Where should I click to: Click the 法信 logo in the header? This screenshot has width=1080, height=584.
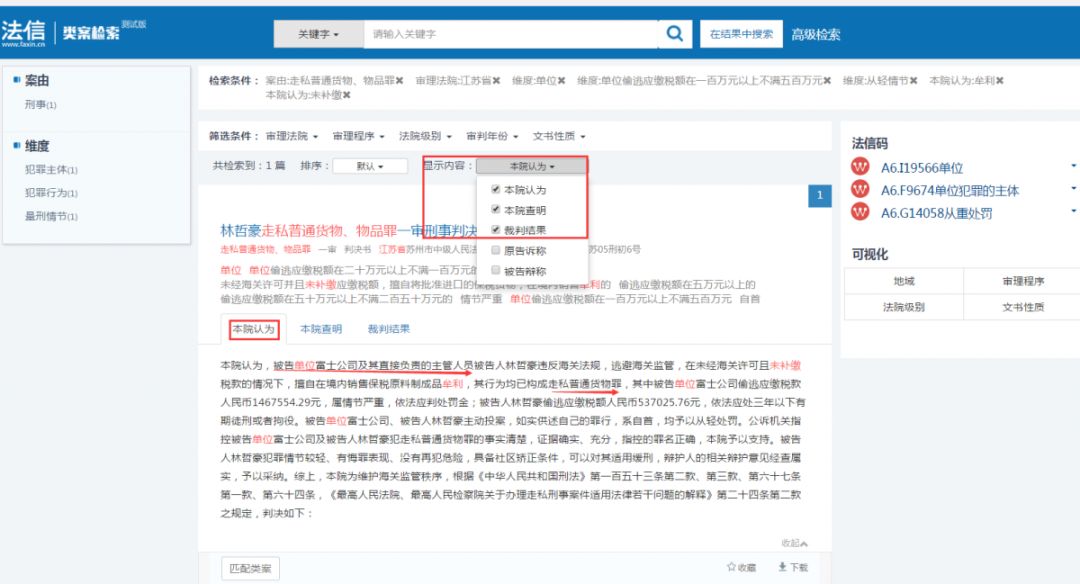[x=23, y=32]
